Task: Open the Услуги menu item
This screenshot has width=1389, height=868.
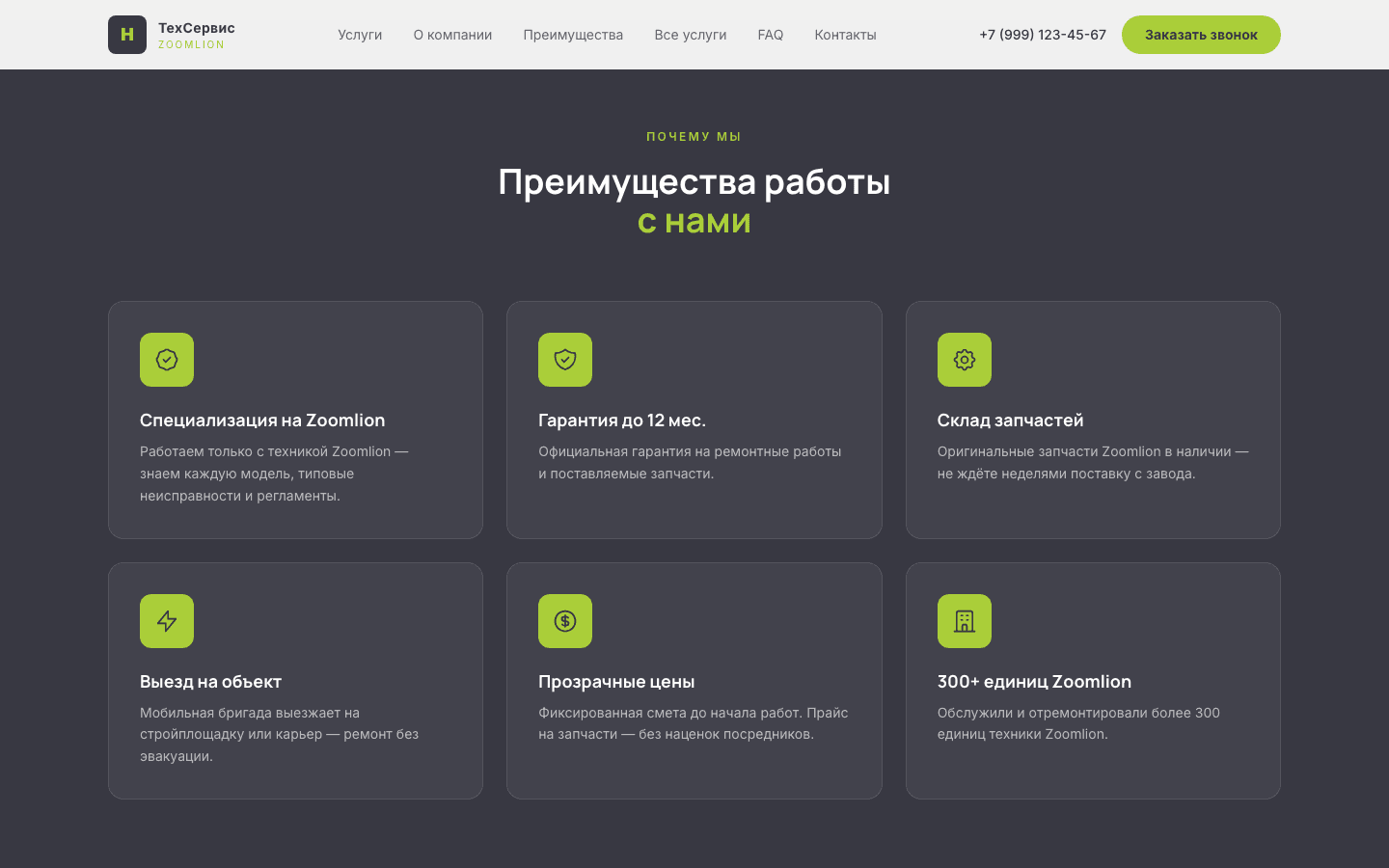Action: [x=360, y=35]
